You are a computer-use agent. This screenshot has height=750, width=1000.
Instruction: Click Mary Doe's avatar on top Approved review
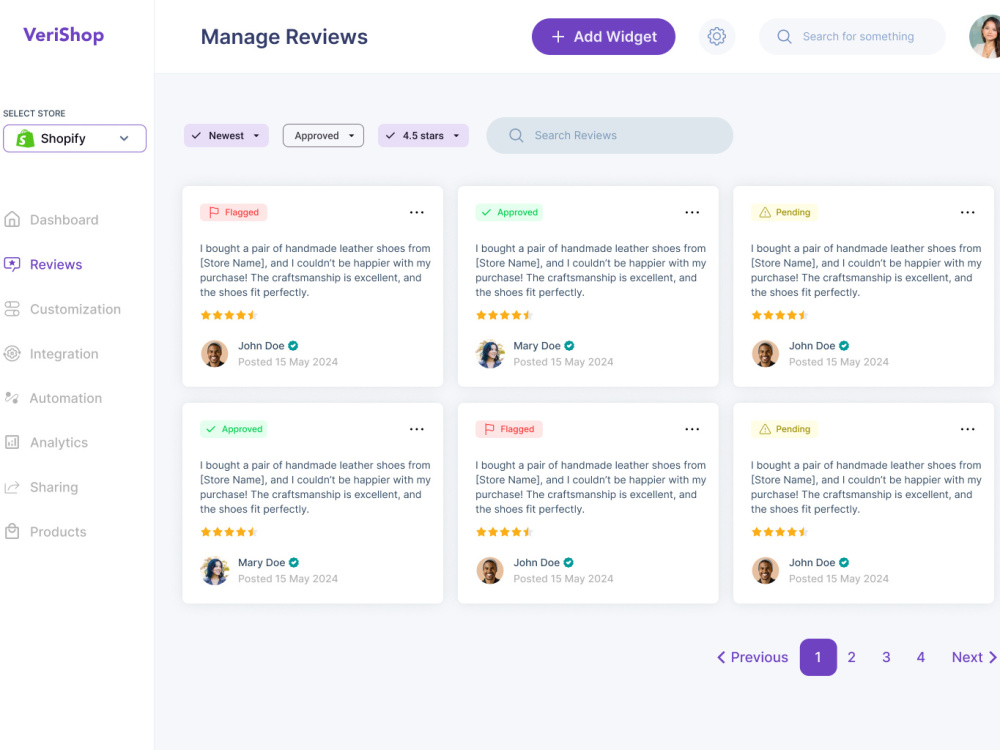490,353
